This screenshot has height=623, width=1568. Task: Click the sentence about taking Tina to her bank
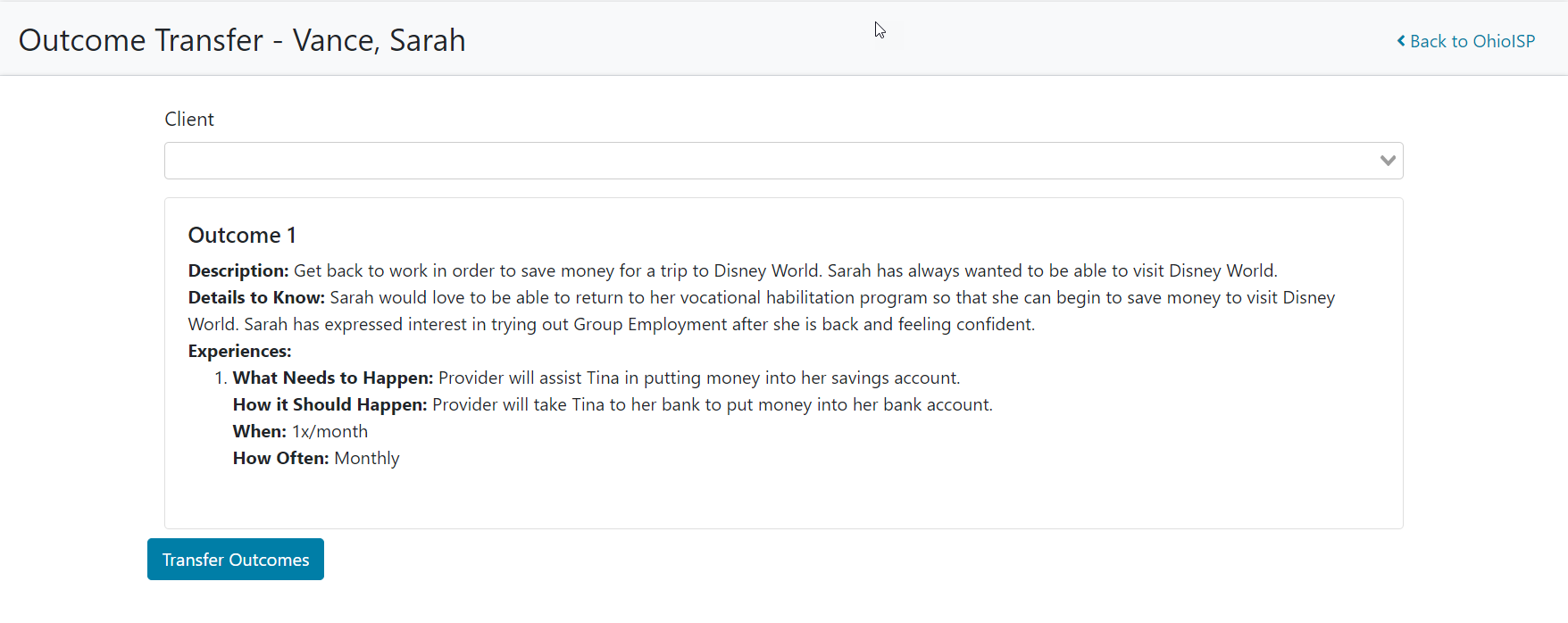(713, 404)
